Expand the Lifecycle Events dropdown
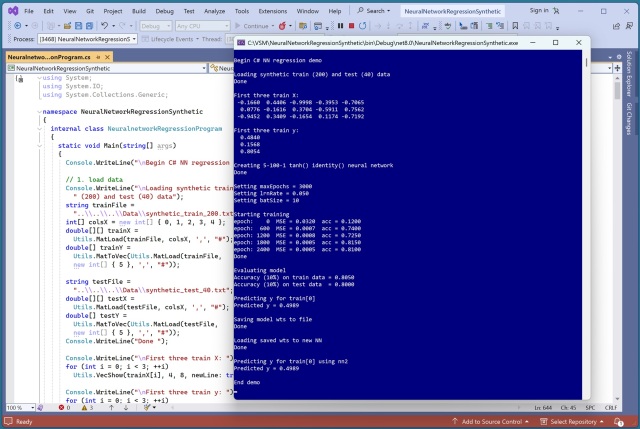 point(198,39)
